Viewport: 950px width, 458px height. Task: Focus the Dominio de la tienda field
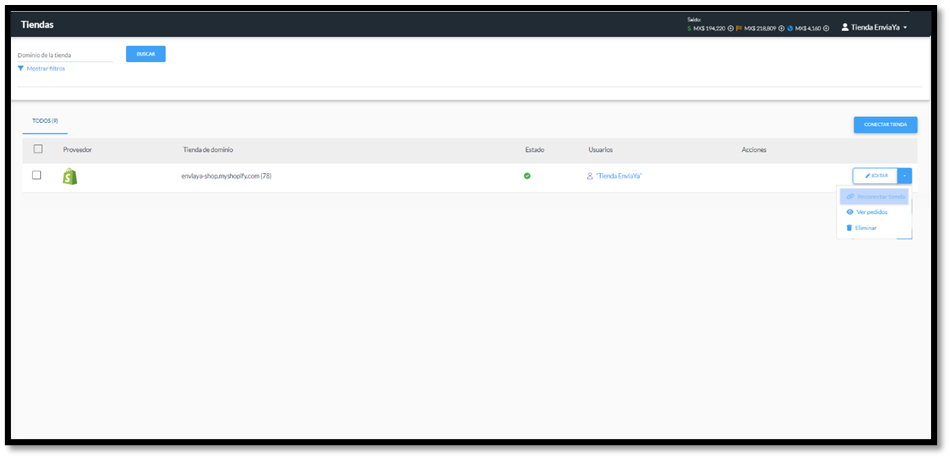65,55
